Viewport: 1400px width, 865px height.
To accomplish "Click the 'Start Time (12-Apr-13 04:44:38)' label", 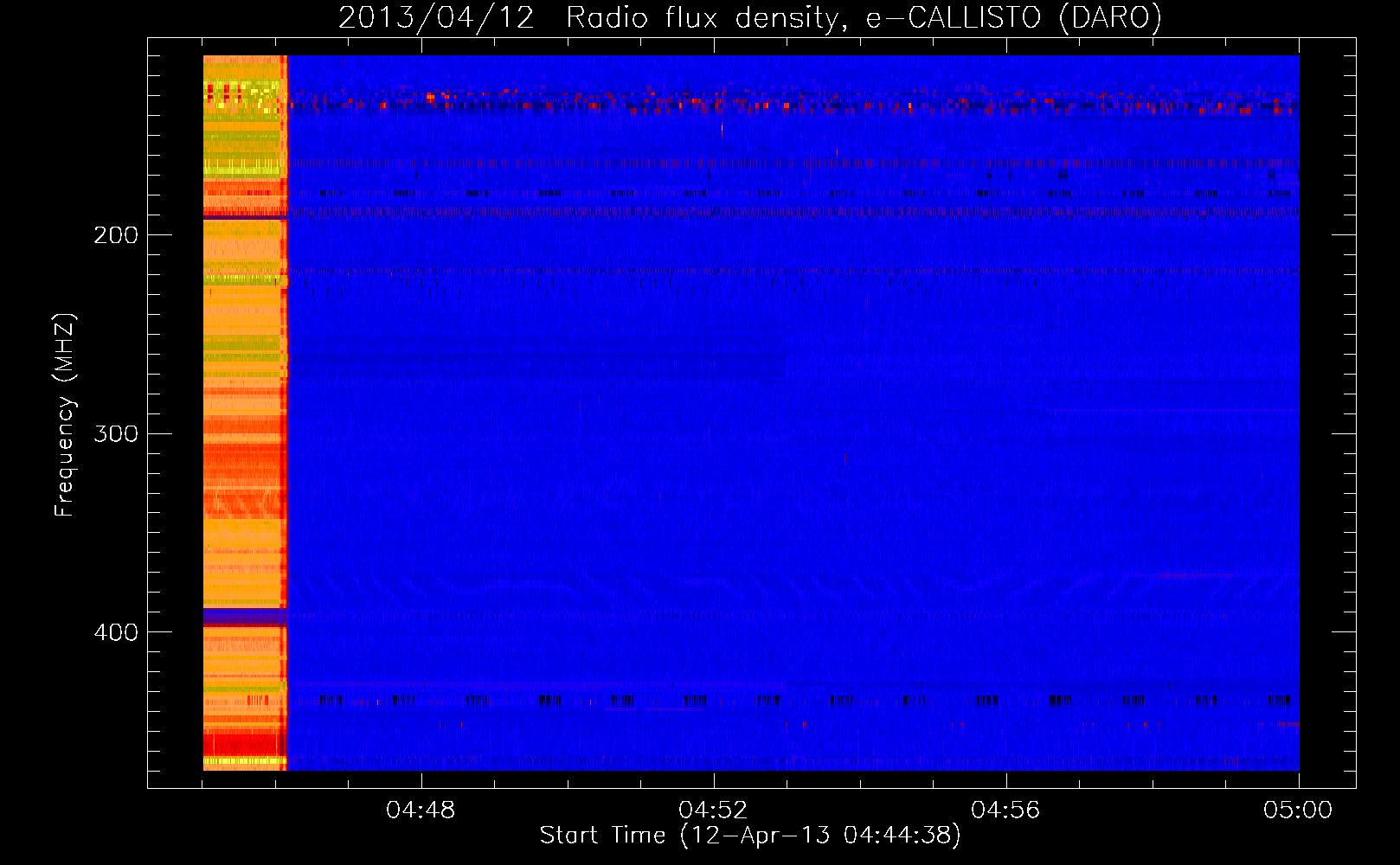I will point(750,836).
